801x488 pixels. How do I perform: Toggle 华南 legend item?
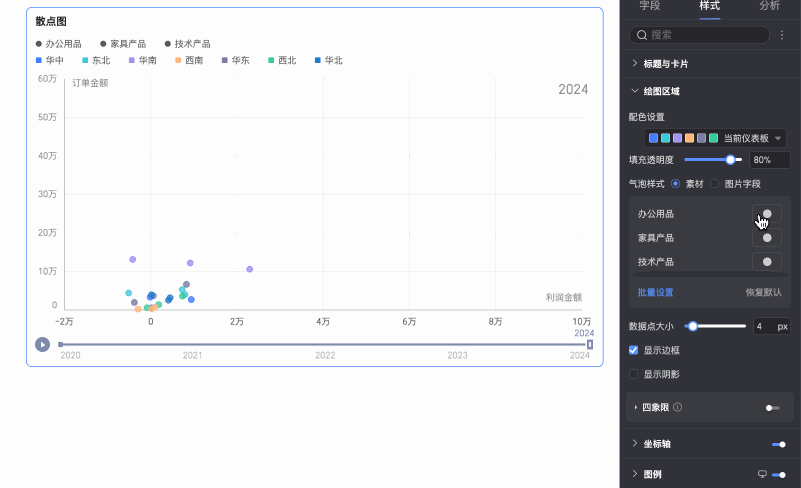(x=143, y=60)
